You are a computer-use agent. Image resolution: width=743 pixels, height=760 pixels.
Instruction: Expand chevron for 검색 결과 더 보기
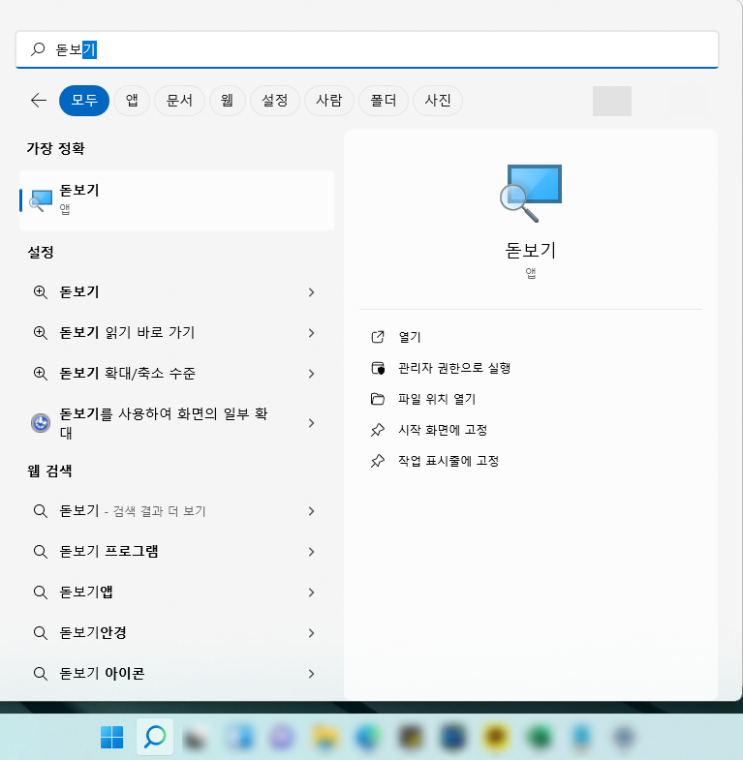click(x=312, y=511)
